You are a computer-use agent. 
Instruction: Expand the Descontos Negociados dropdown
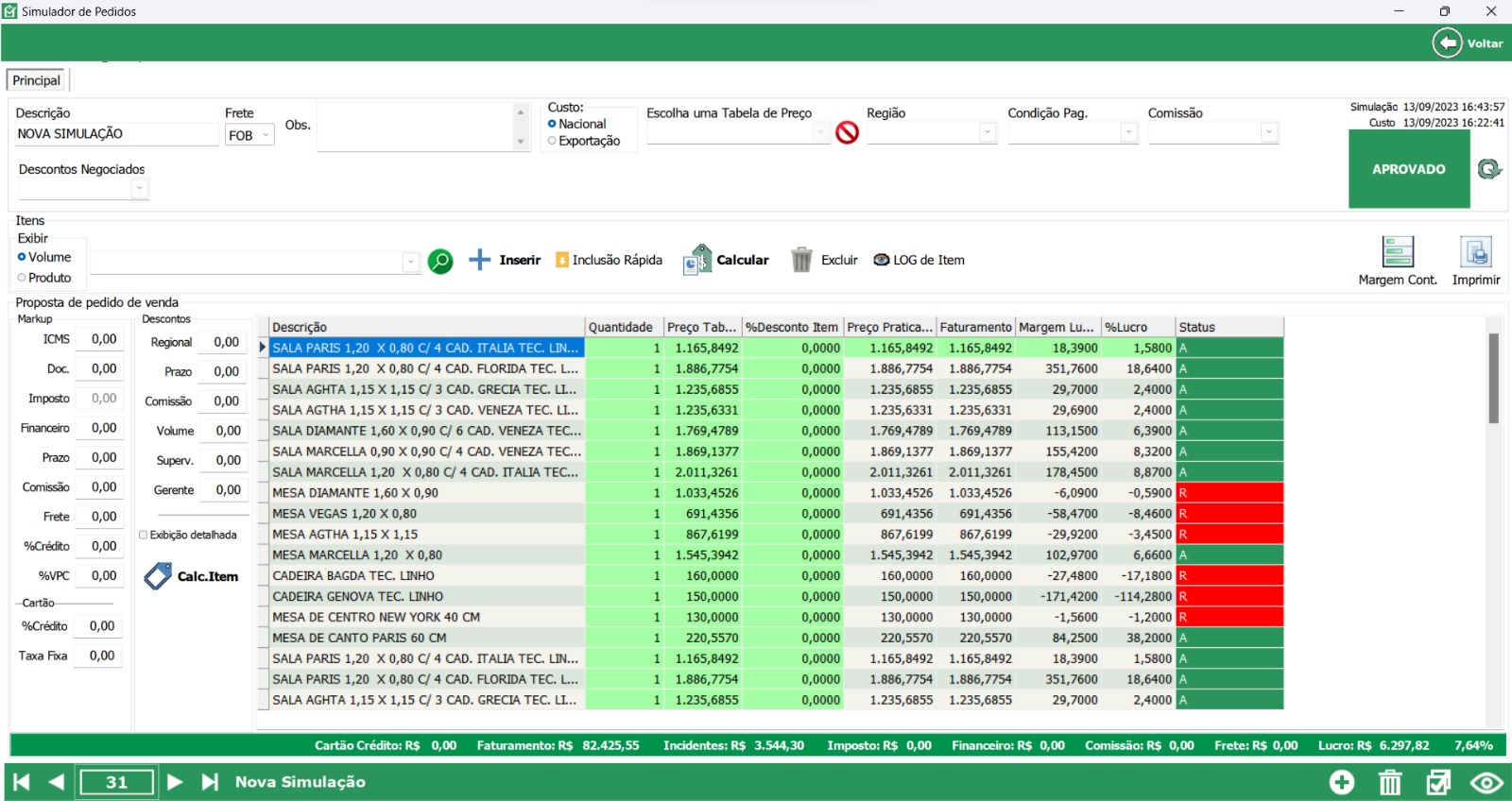pyautogui.click(x=139, y=189)
